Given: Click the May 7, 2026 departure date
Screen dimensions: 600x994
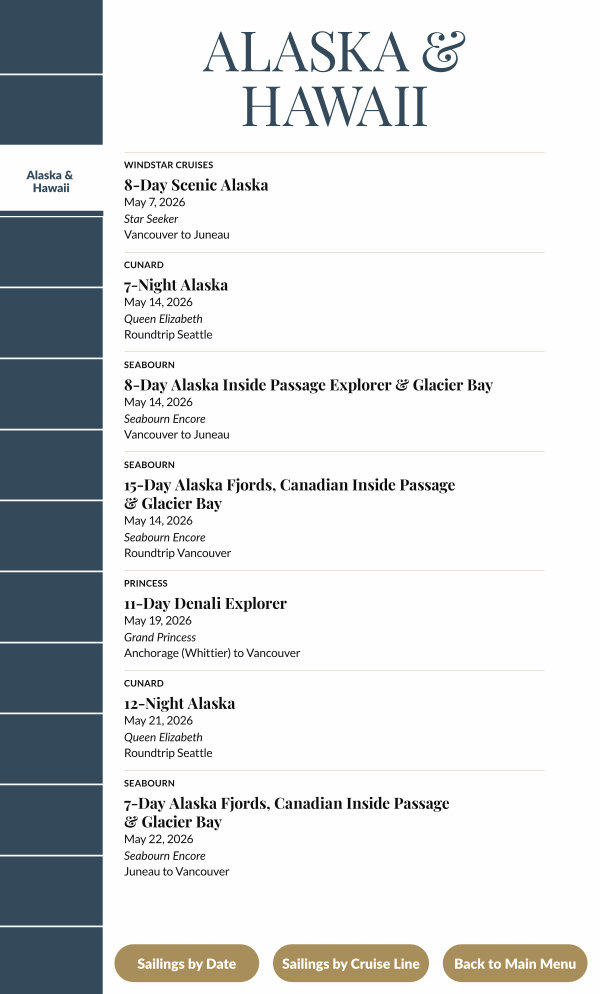Looking at the screenshot, I should (x=154, y=202).
